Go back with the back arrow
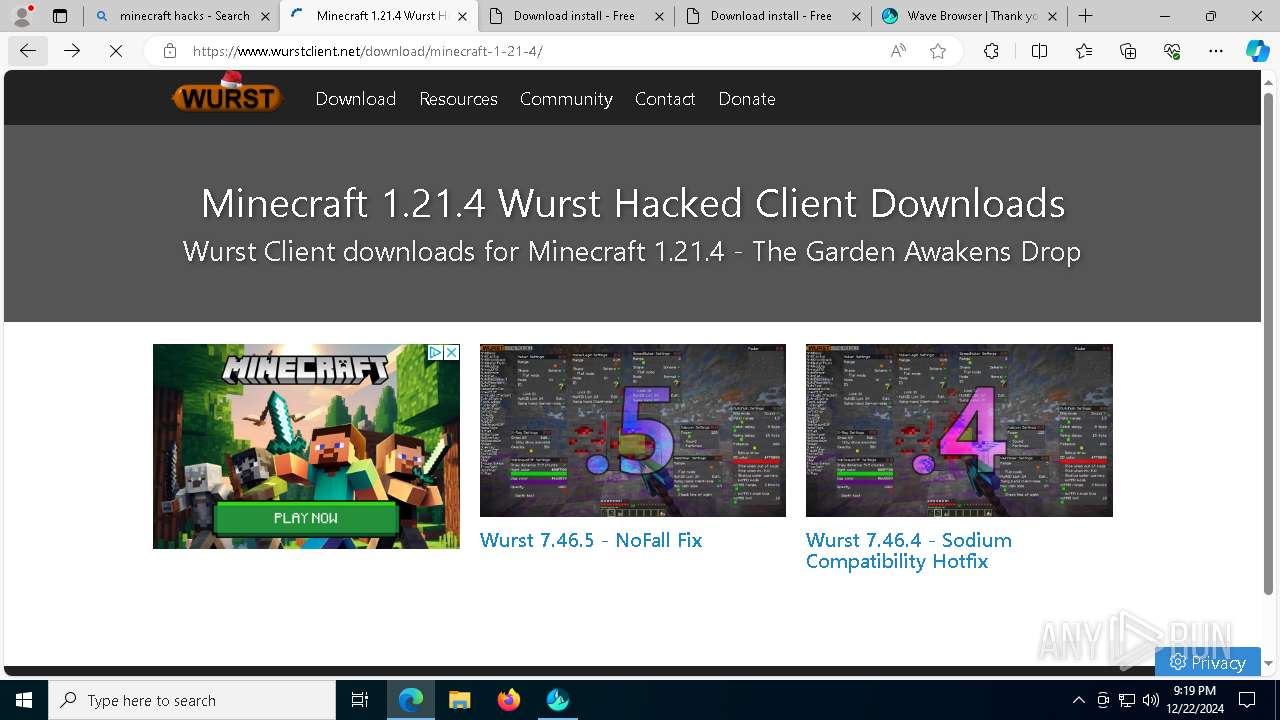This screenshot has height=720, width=1280. (28, 51)
